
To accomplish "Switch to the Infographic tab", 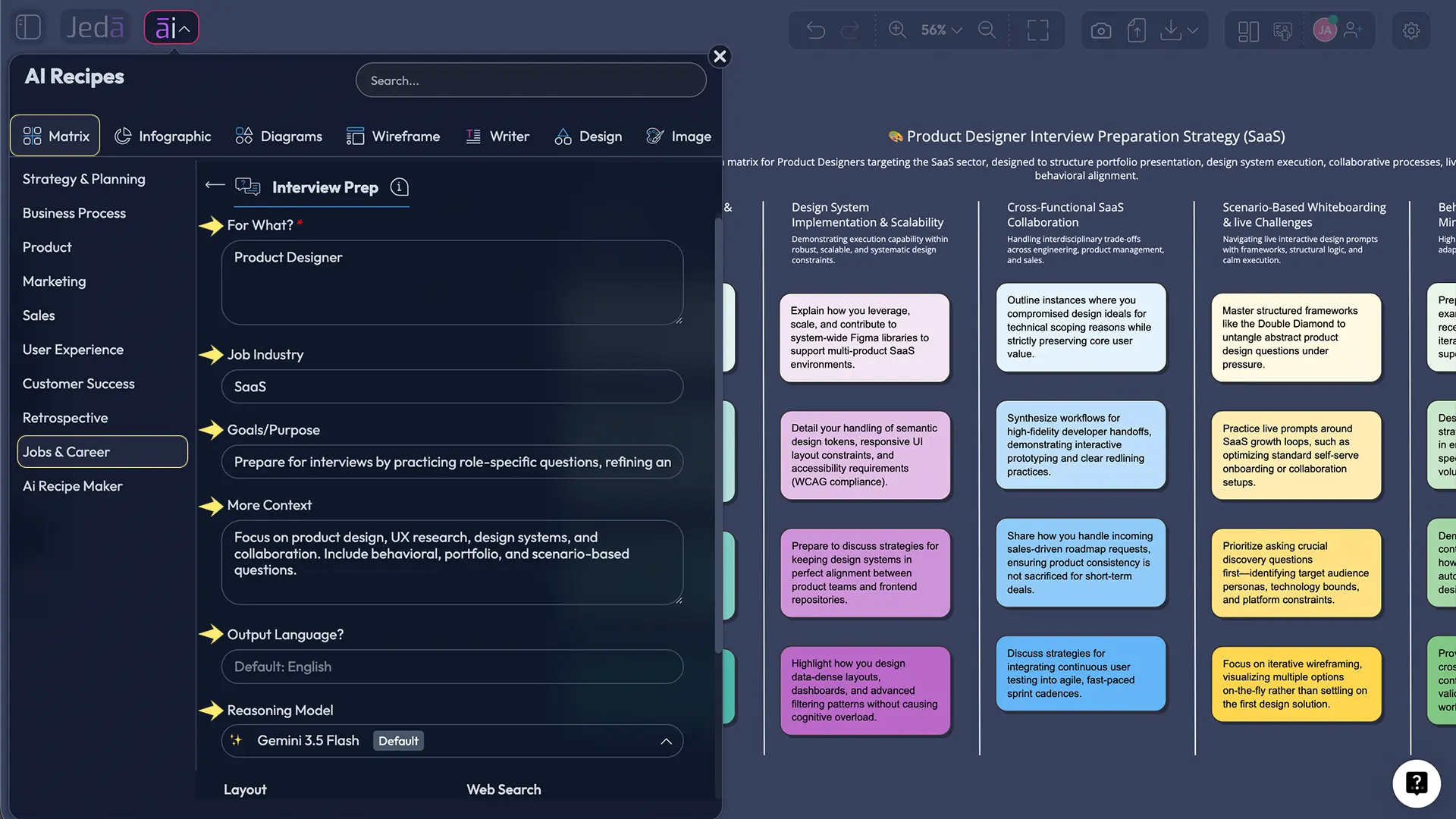I will [x=162, y=136].
